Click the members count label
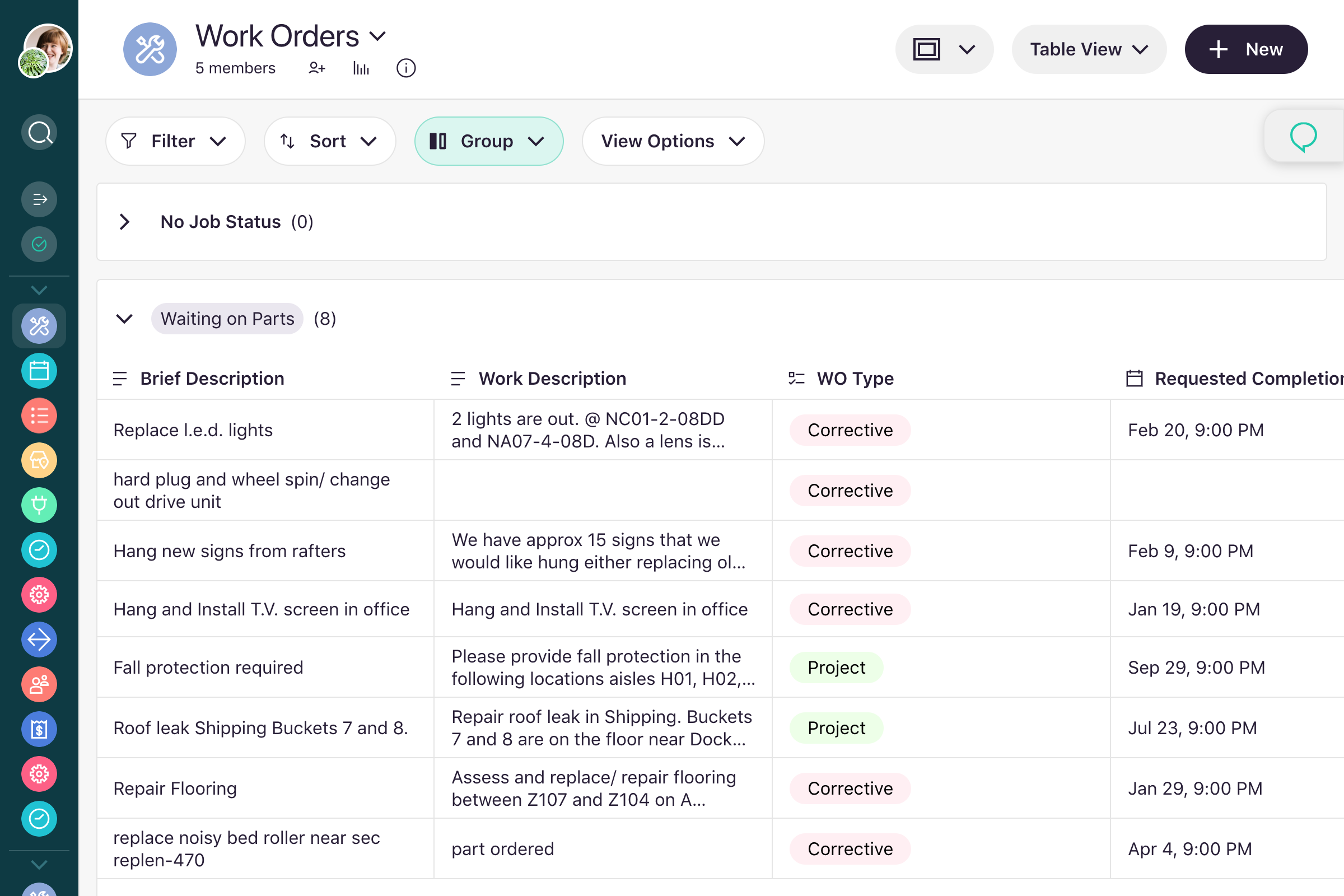This screenshot has height=896, width=1344. pos(235,68)
